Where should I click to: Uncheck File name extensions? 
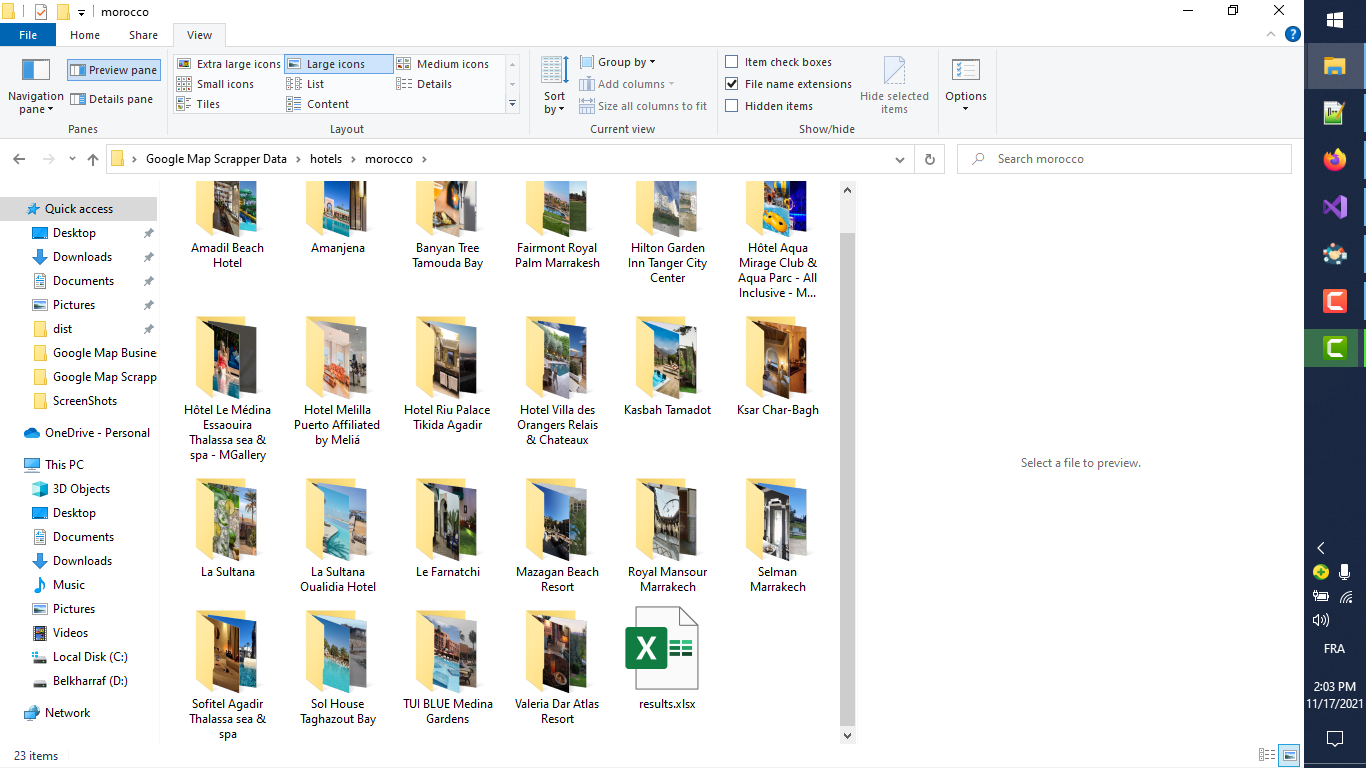(732, 84)
